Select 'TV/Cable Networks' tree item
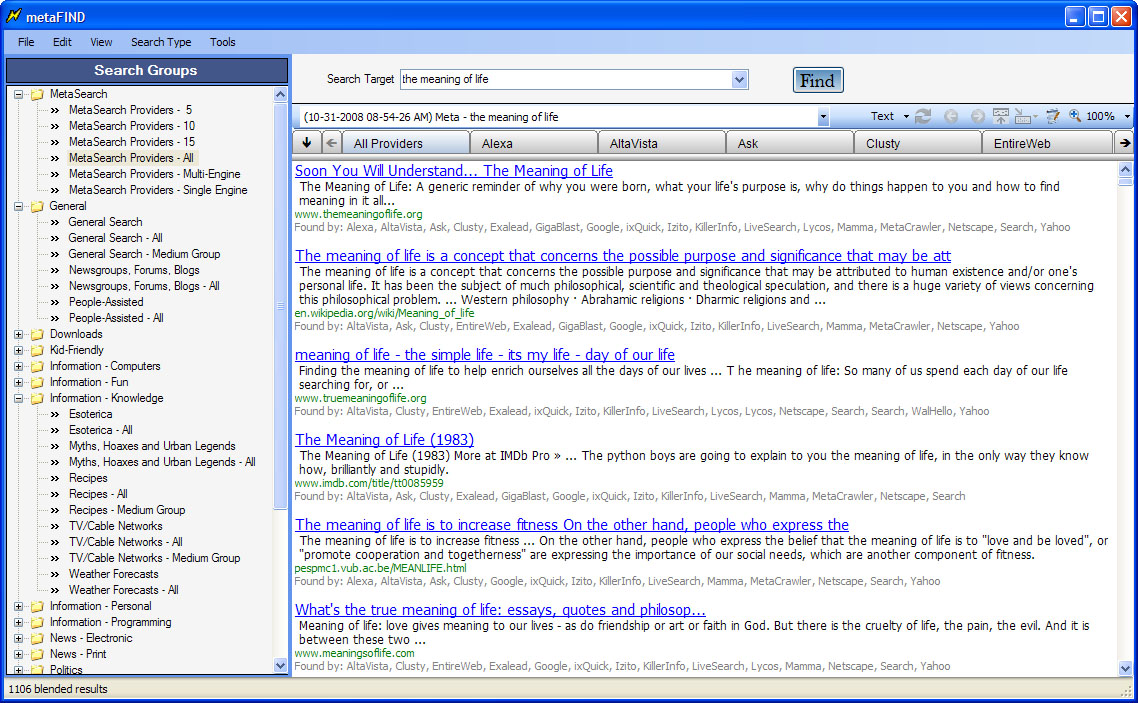This screenshot has width=1138, height=703. click(115, 526)
